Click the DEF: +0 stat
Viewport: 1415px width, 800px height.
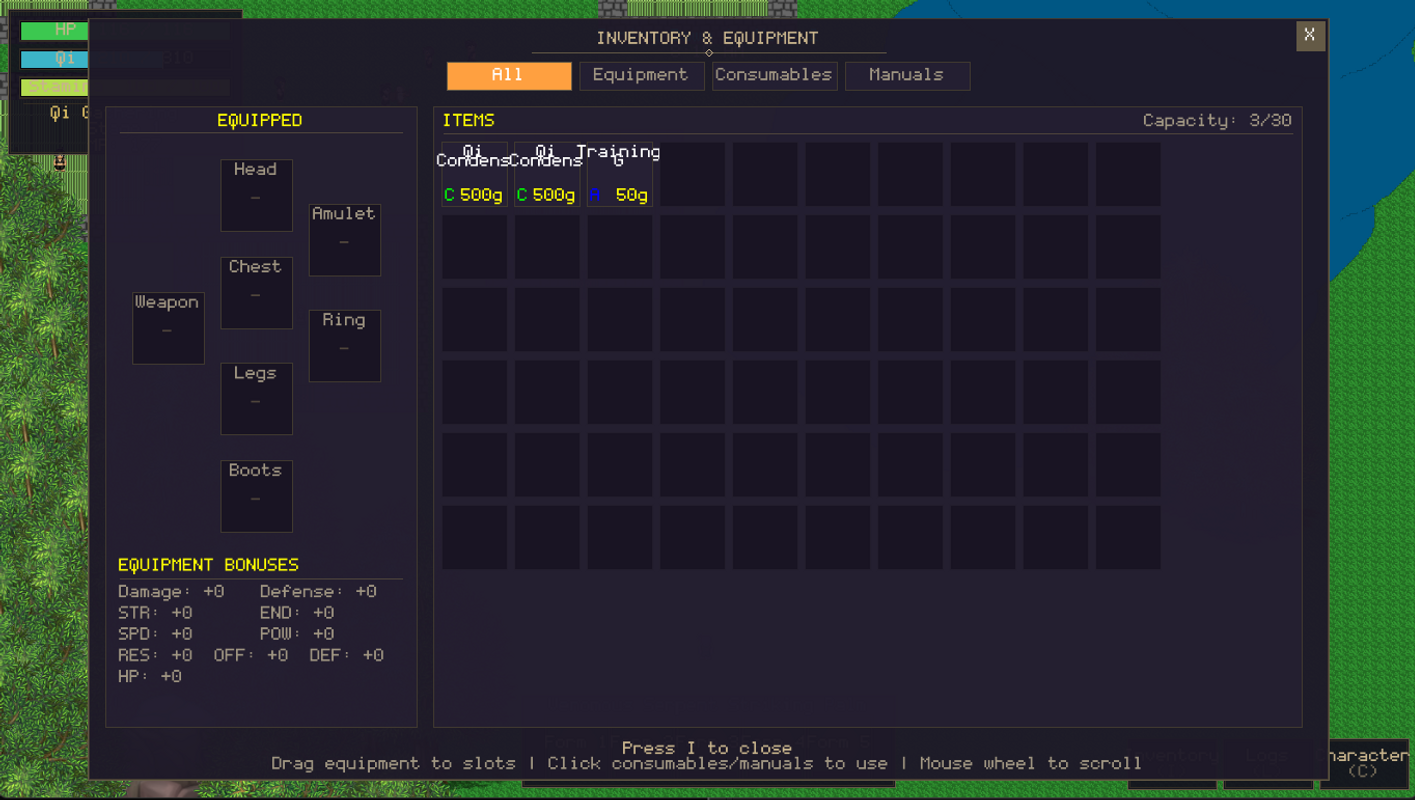[x=346, y=655]
